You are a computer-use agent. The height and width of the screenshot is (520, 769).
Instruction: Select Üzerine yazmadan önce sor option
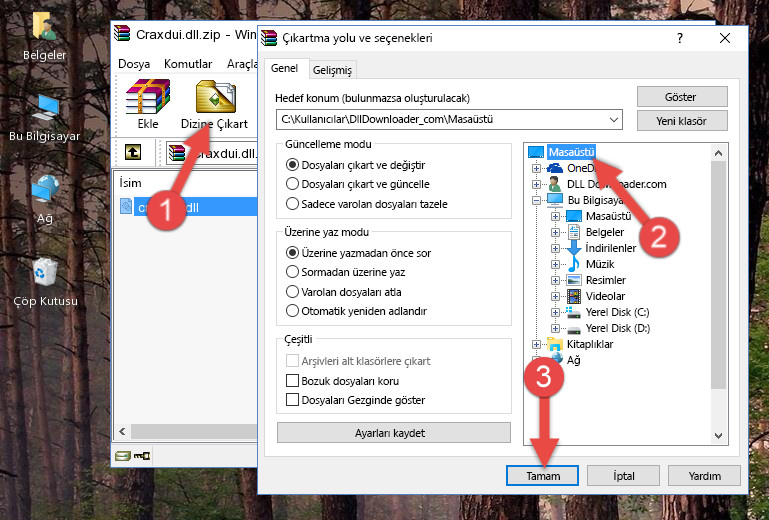pyautogui.click(x=292, y=253)
